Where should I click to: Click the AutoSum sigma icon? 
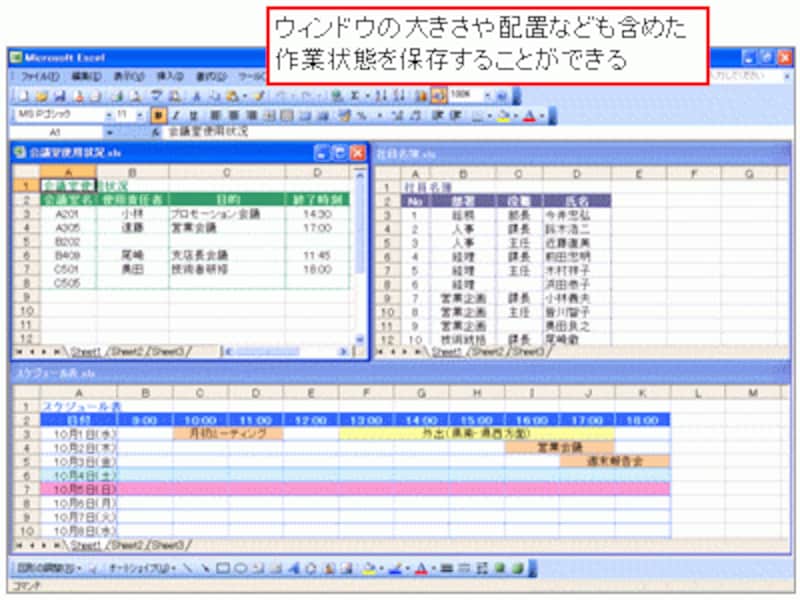click(353, 95)
